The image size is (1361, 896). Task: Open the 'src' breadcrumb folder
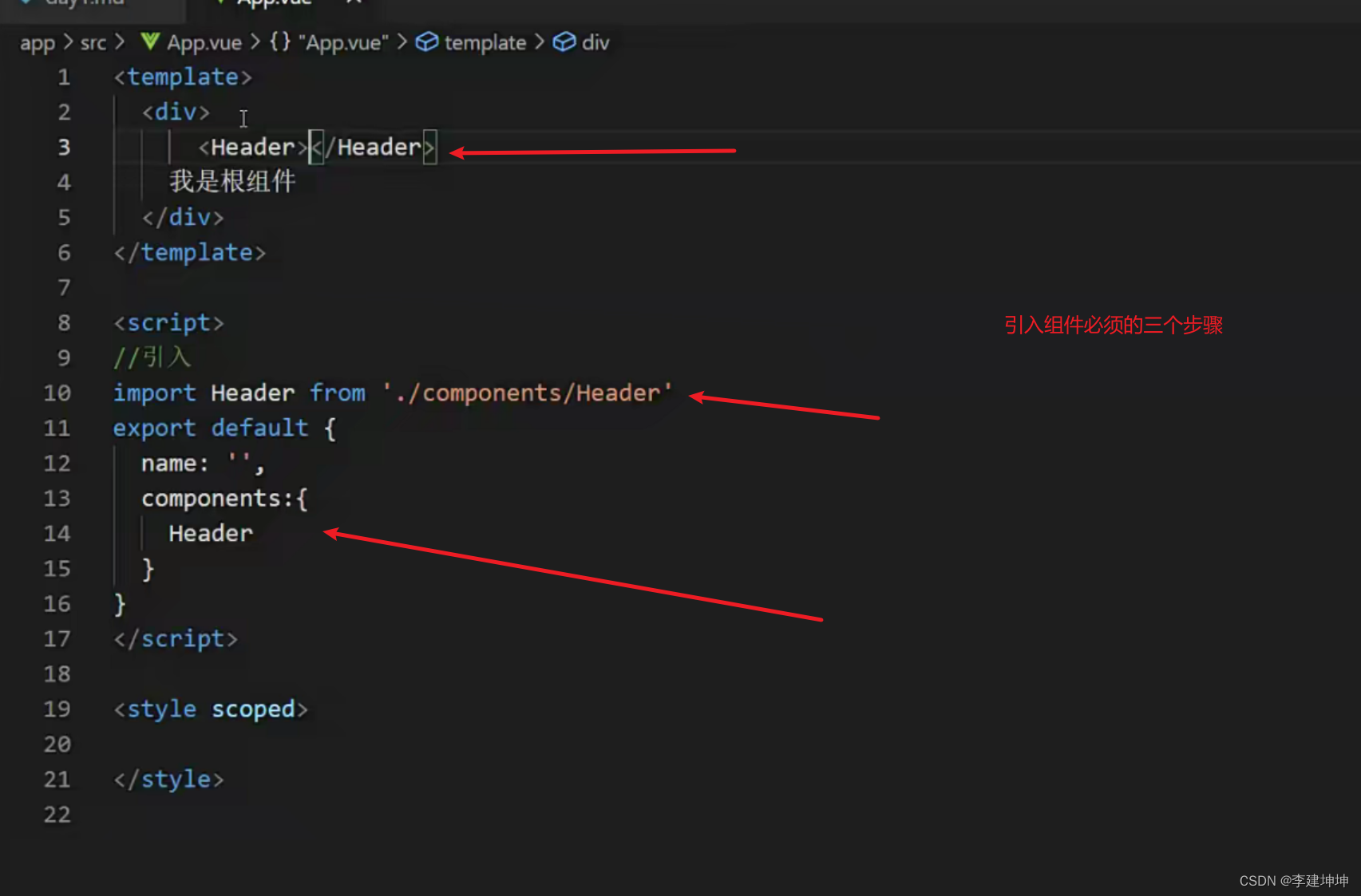pyautogui.click(x=93, y=42)
